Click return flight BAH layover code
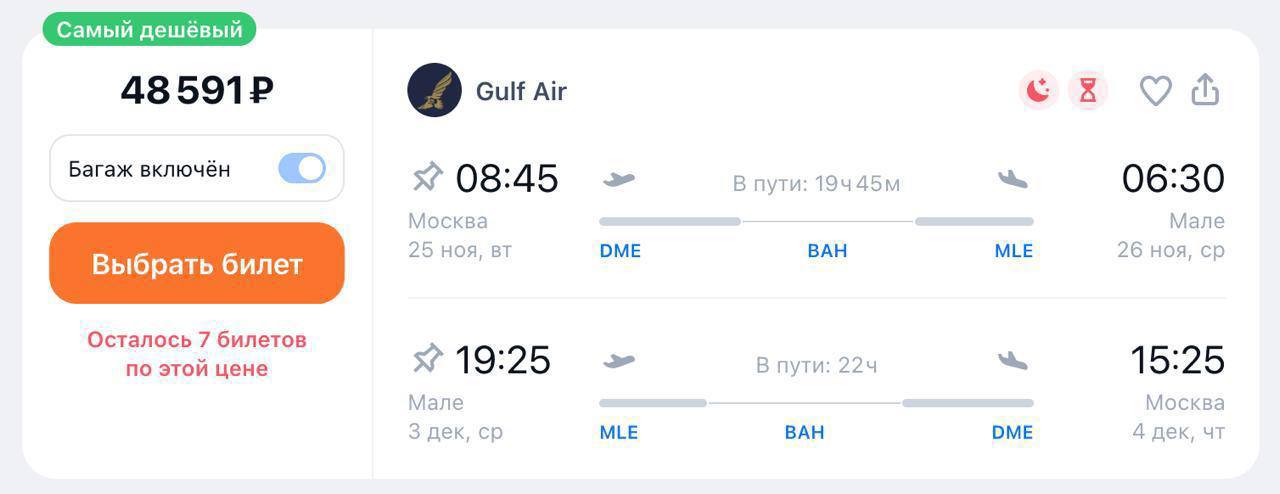The image size is (1280, 494). click(805, 433)
